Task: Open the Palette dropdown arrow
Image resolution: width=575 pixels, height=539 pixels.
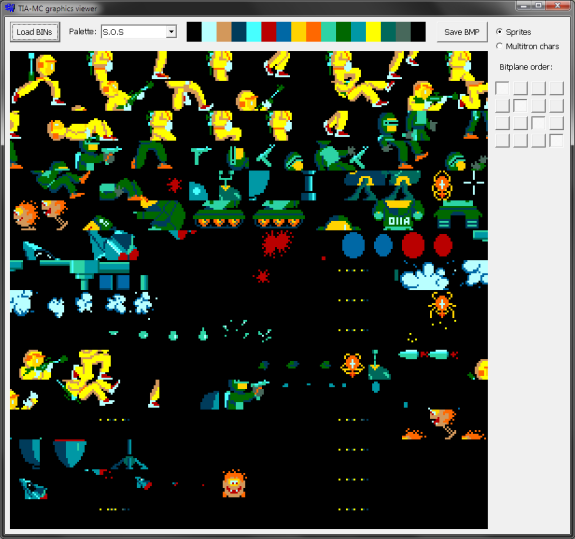Action: tap(171, 32)
